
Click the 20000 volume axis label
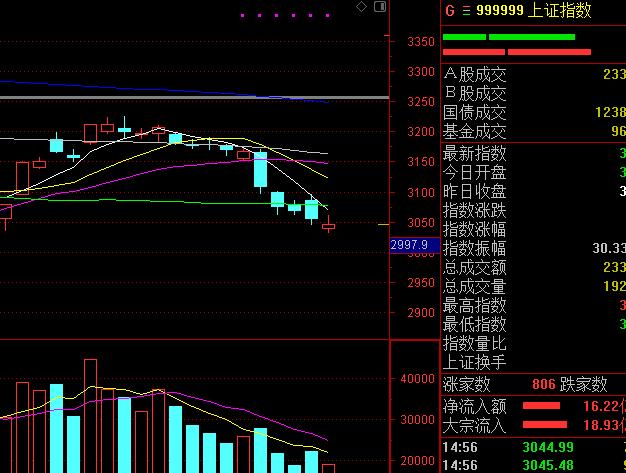418,461
